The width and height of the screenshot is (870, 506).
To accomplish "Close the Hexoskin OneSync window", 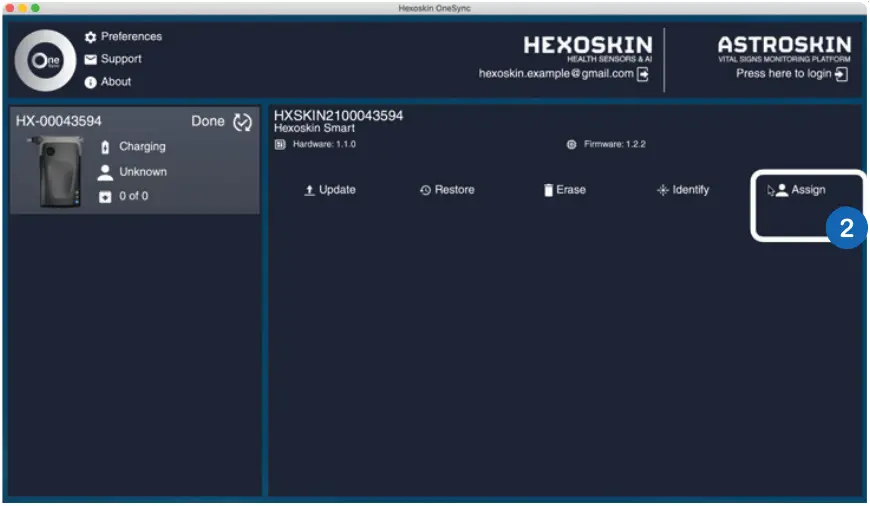I will tap(9, 8).
